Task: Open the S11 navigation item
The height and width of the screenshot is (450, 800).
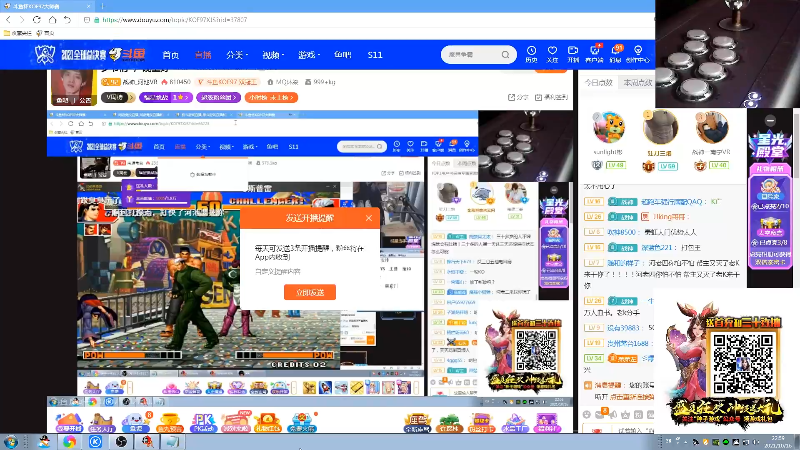Action: (375, 55)
